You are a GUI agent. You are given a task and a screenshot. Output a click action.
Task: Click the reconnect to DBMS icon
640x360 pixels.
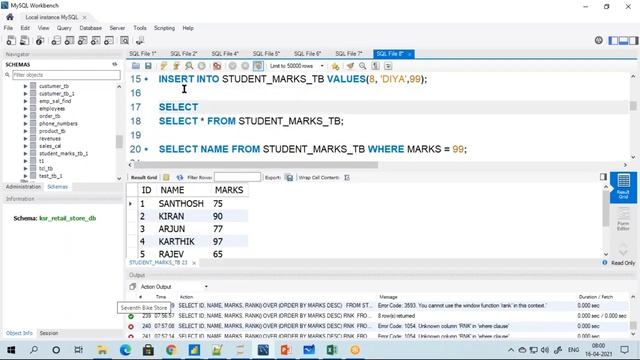[x=140, y=40]
